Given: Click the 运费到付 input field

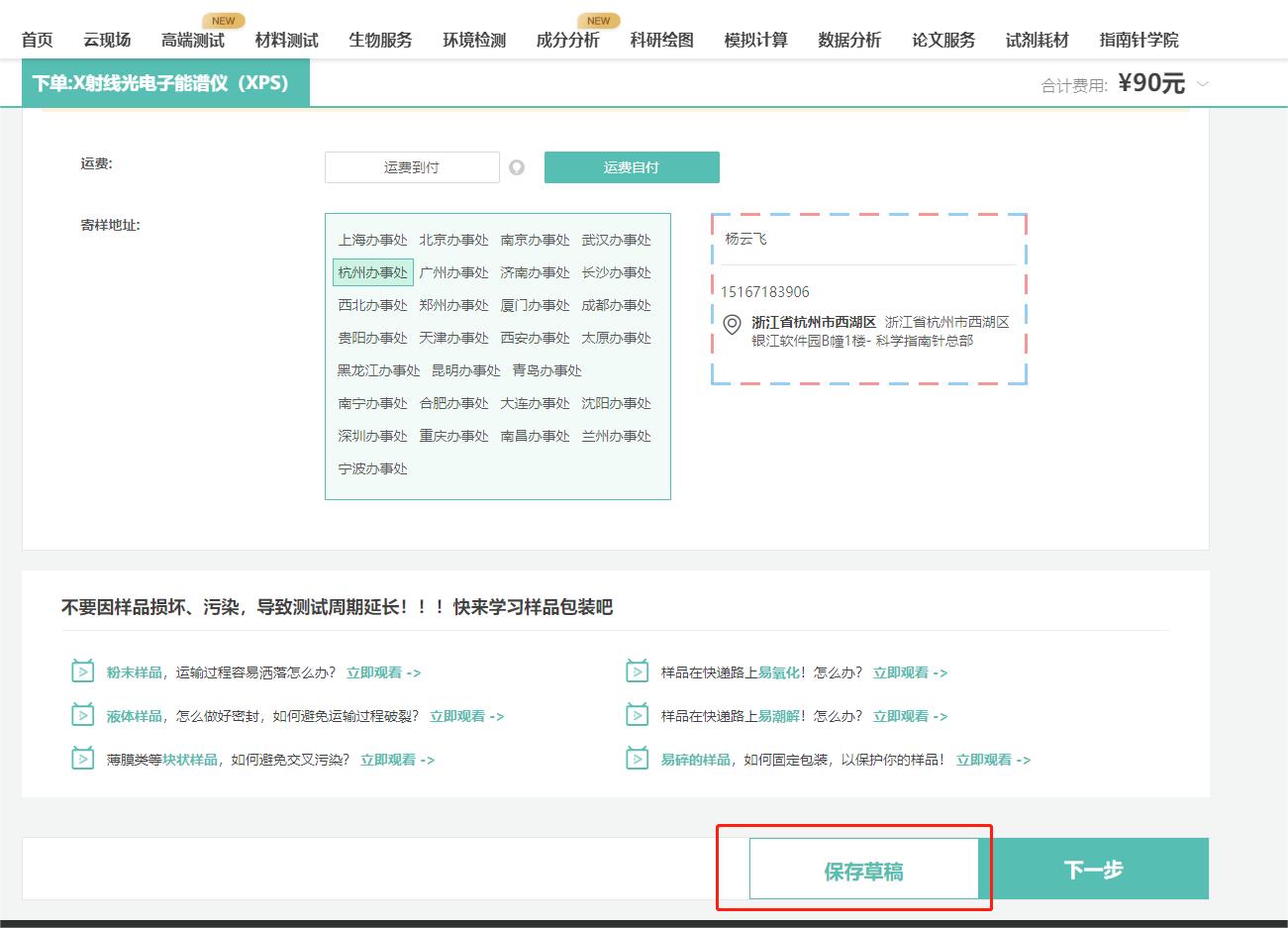Looking at the screenshot, I should pos(411,166).
